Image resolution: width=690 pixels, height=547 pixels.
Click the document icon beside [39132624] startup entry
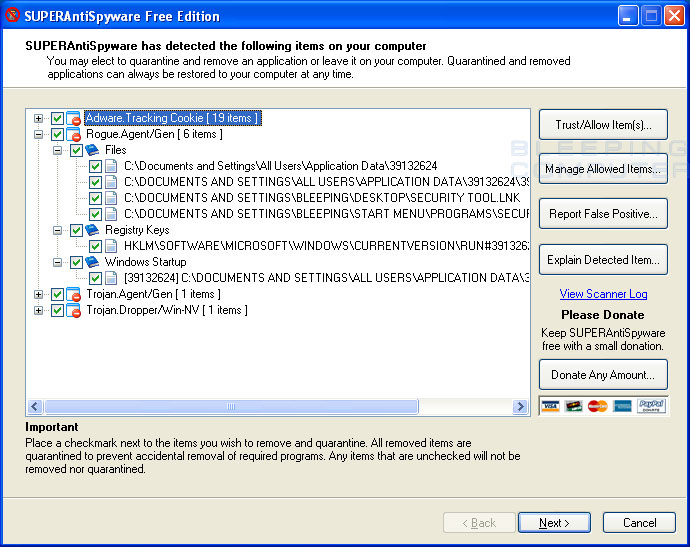111,278
